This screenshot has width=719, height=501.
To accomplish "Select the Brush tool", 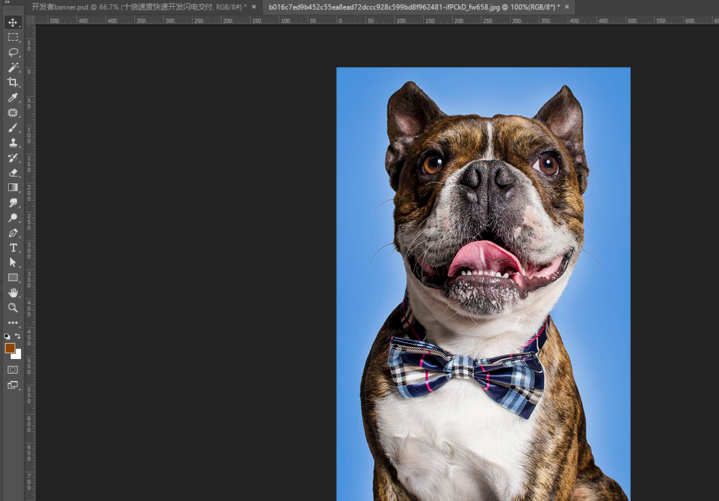I will (x=13, y=127).
